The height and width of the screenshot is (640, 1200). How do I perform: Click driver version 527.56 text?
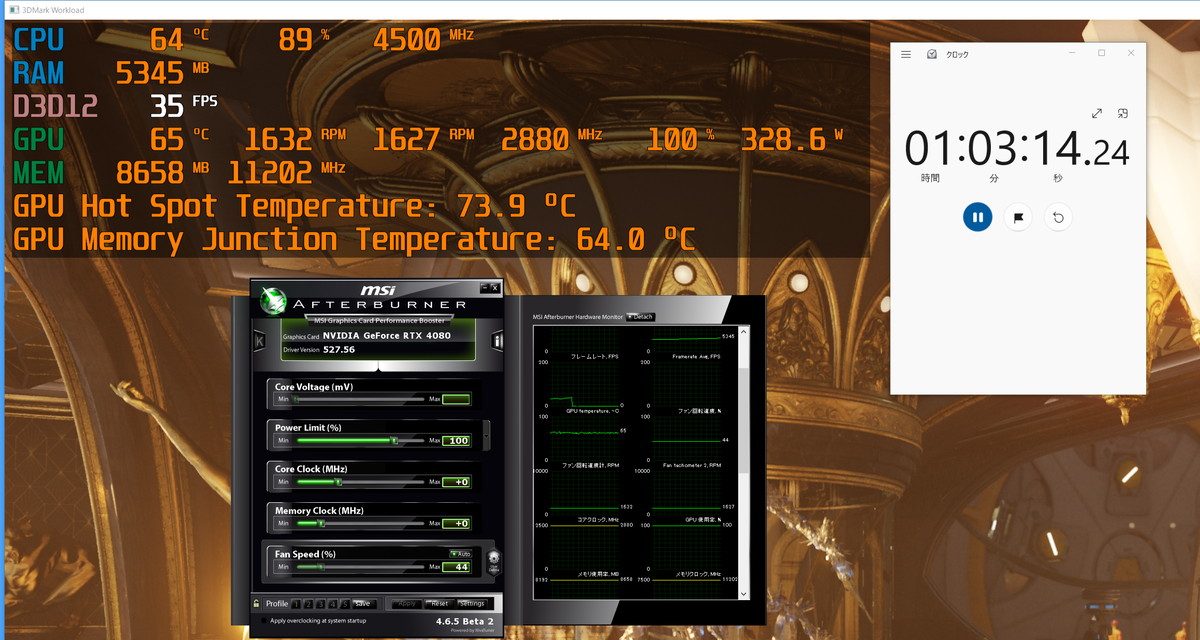(x=339, y=350)
